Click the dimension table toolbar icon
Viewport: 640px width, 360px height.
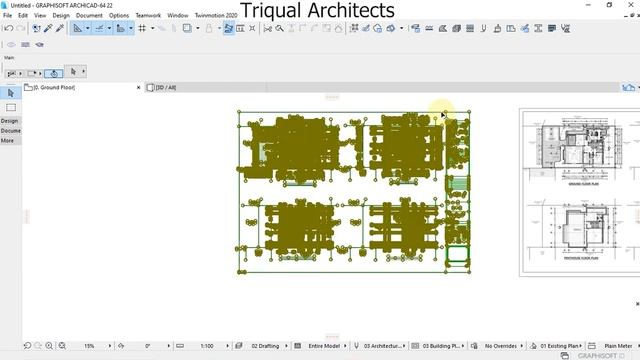pyautogui.click(x=240, y=28)
